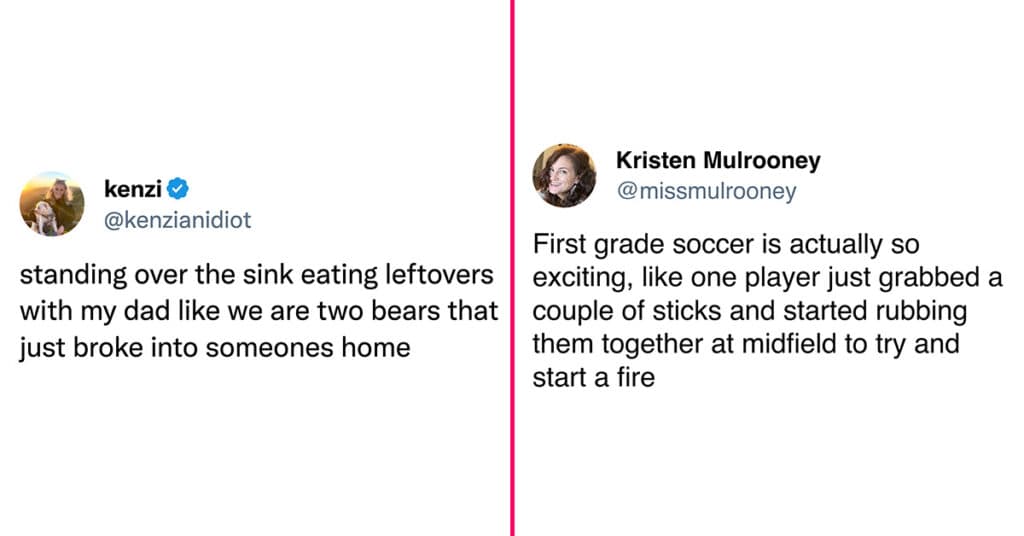Click the line 'standing over the sink eating leftovers'

click(x=257, y=275)
